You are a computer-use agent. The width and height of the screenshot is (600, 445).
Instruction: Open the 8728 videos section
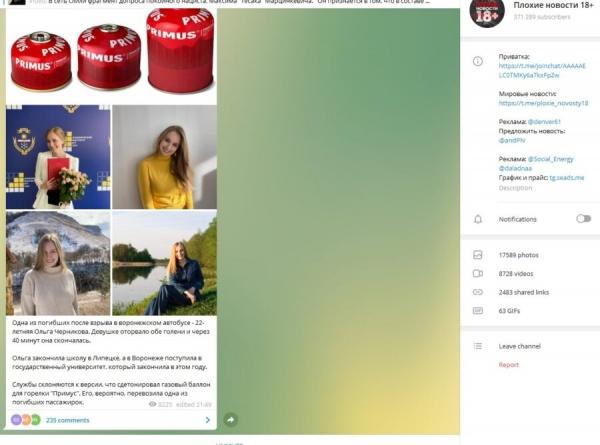[516, 274]
